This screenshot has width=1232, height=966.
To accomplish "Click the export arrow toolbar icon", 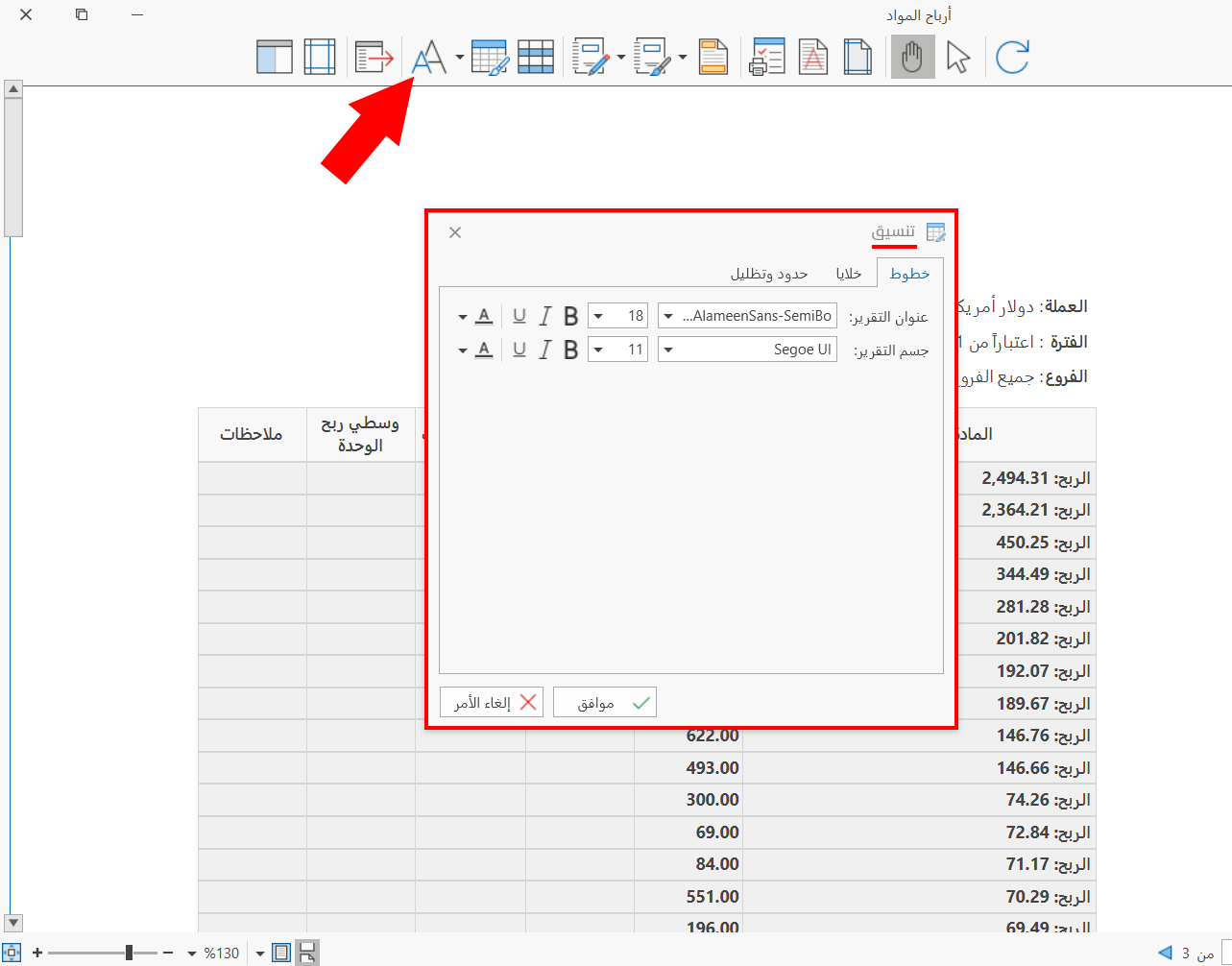I will pos(374,57).
